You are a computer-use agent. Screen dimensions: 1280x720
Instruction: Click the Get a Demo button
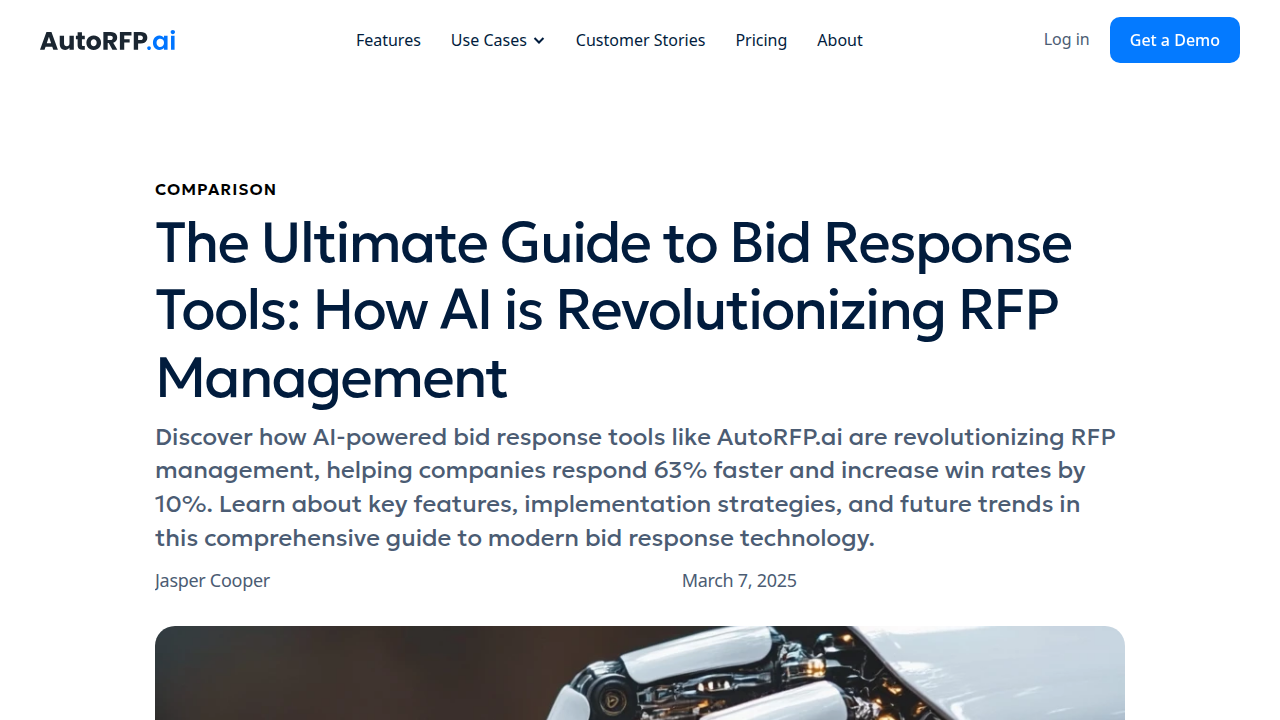tap(1175, 40)
